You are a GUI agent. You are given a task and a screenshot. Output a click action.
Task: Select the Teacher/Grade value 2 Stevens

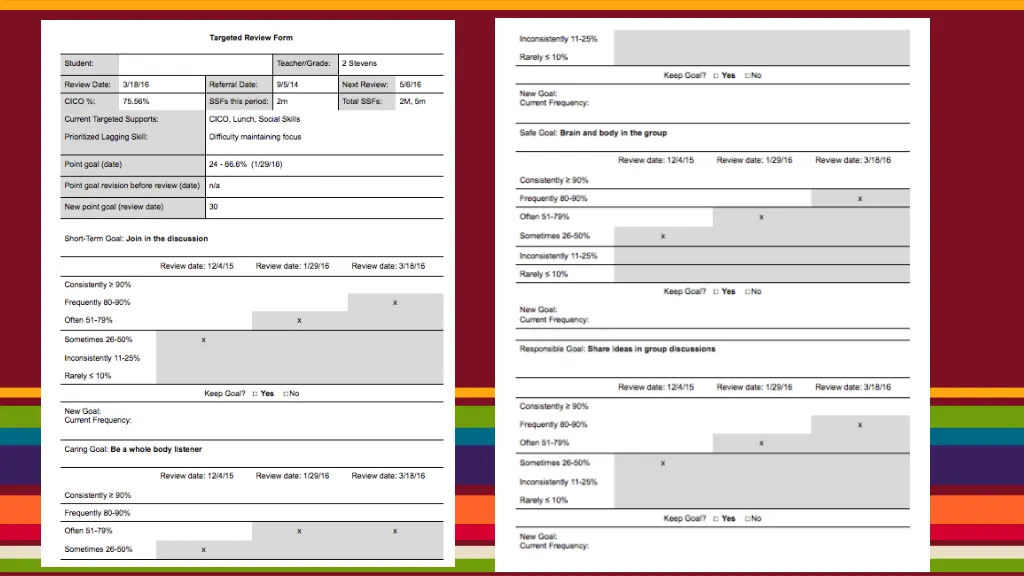[360, 64]
